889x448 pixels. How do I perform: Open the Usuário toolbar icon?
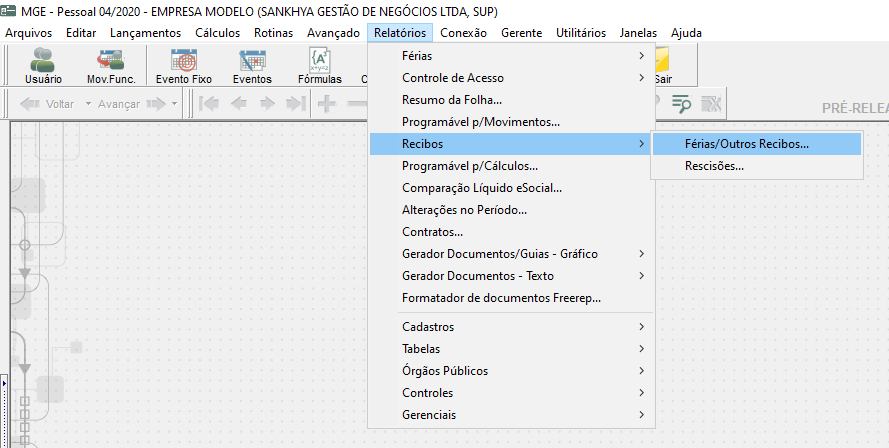click(43, 66)
